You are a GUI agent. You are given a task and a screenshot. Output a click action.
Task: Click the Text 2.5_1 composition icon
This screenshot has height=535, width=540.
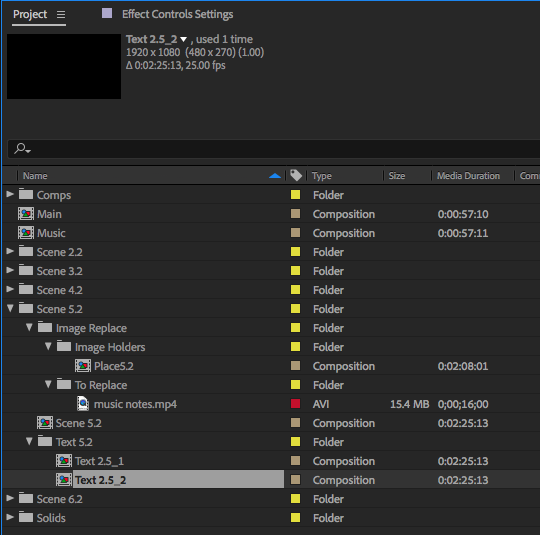(x=64, y=461)
